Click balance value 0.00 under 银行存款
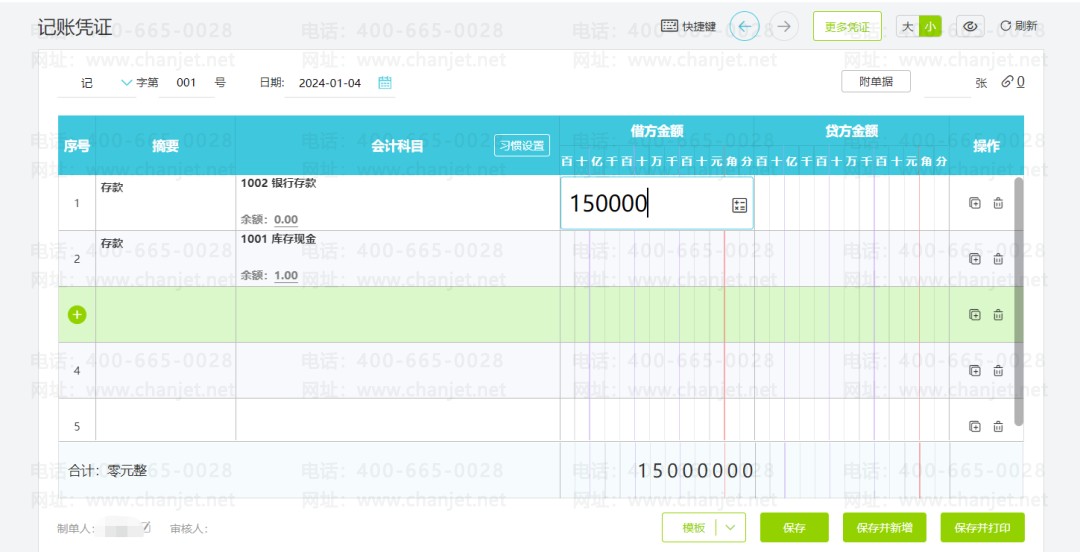 pyautogui.click(x=286, y=220)
